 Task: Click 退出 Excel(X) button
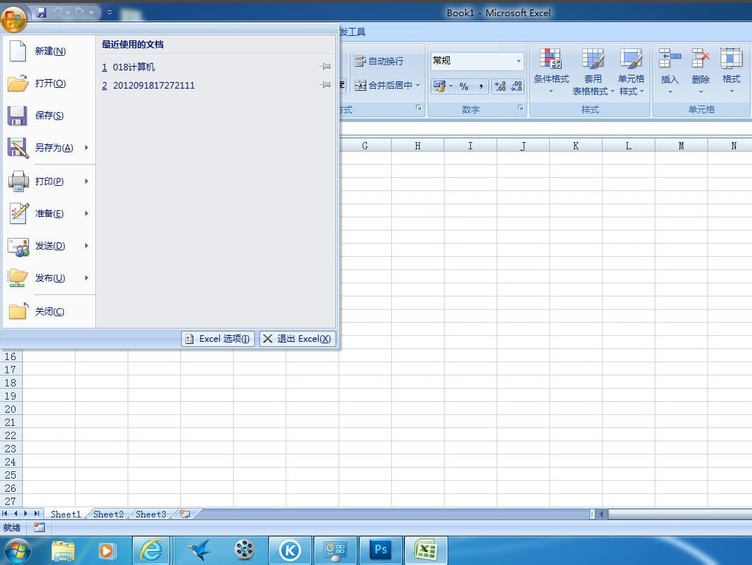(297, 339)
